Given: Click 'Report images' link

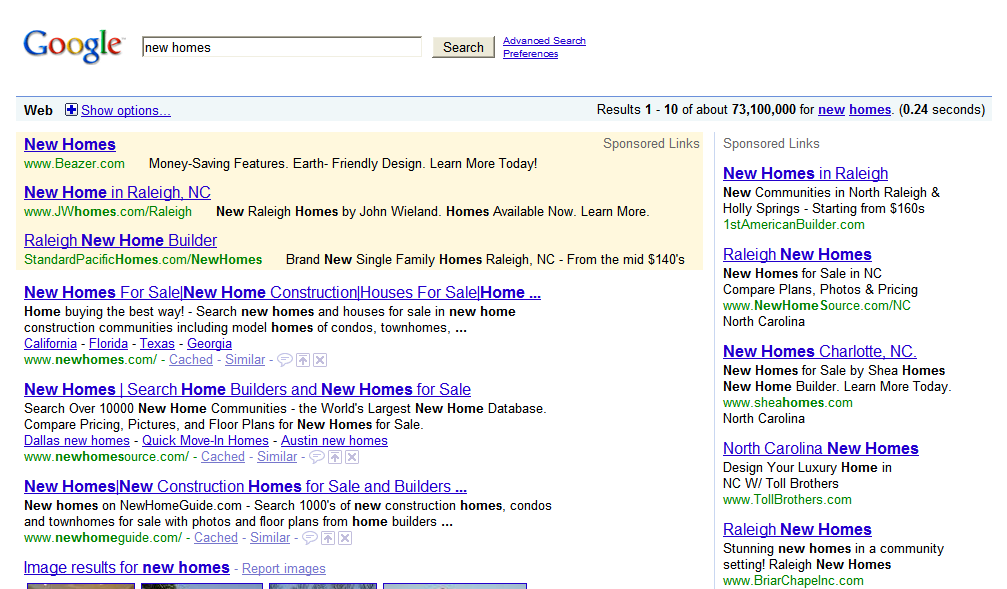Looking at the screenshot, I should pyautogui.click(x=284, y=568).
